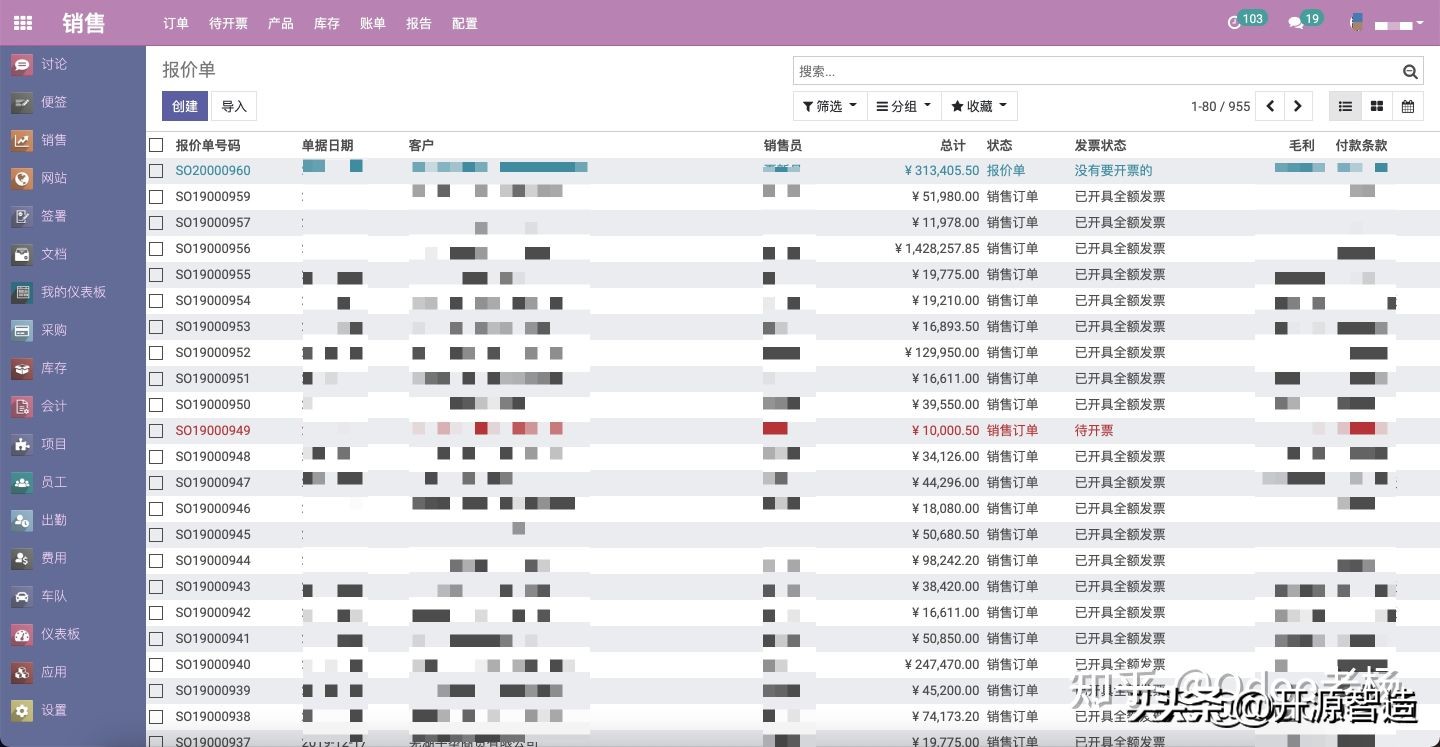
Task: Sort by 总计 column header
Action: [x=953, y=145]
